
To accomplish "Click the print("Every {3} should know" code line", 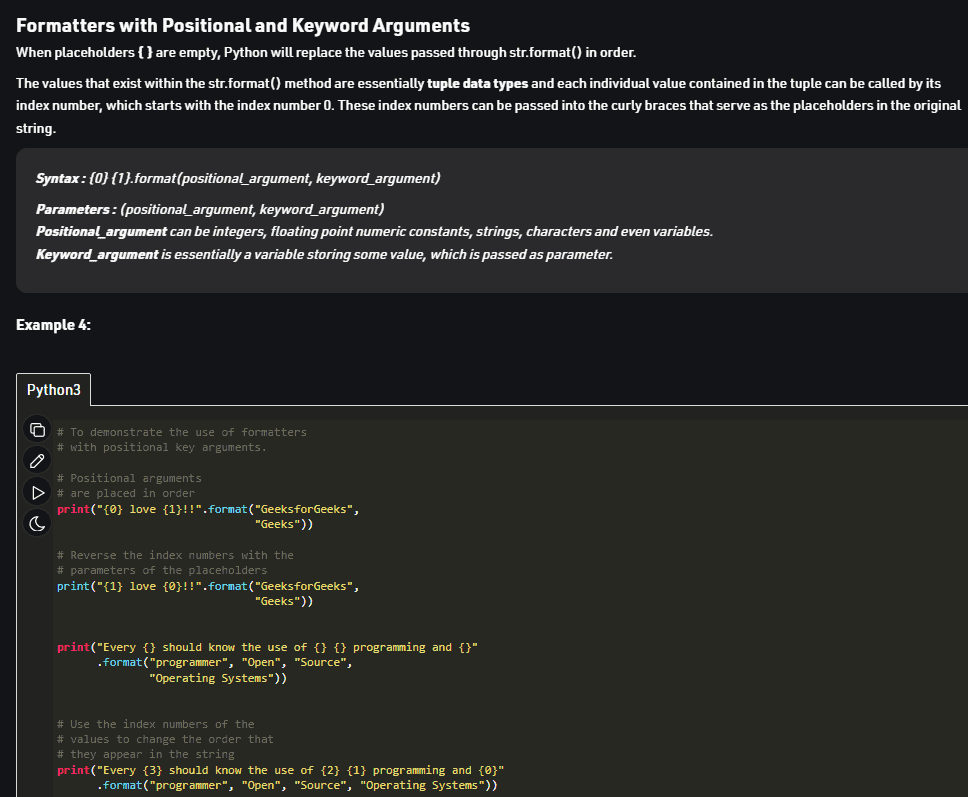I will [280, 770].
